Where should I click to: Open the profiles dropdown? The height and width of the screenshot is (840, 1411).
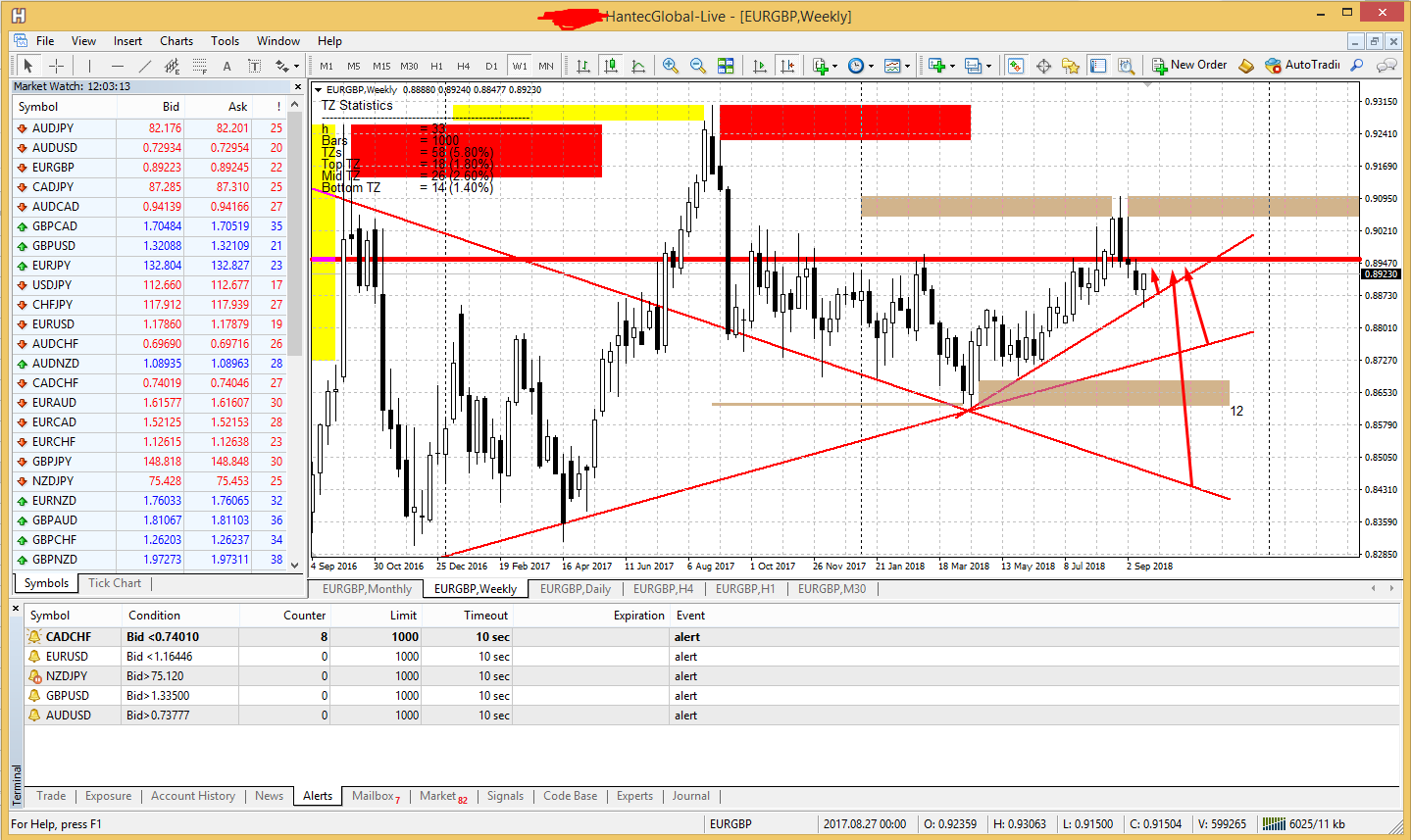(x=988, y=67)
